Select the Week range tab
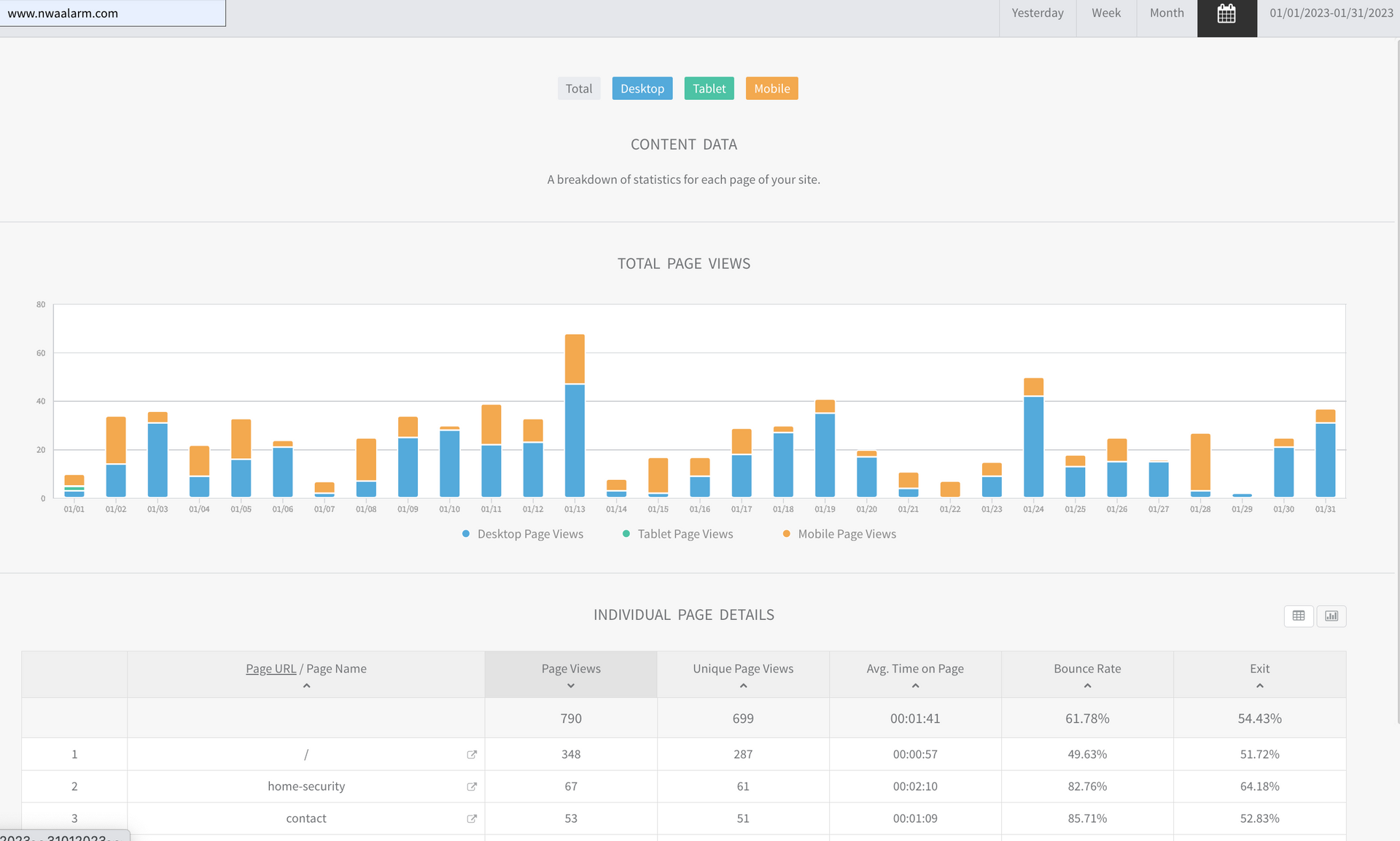This screenshot has height=841, width=1400. (1105, 13)
